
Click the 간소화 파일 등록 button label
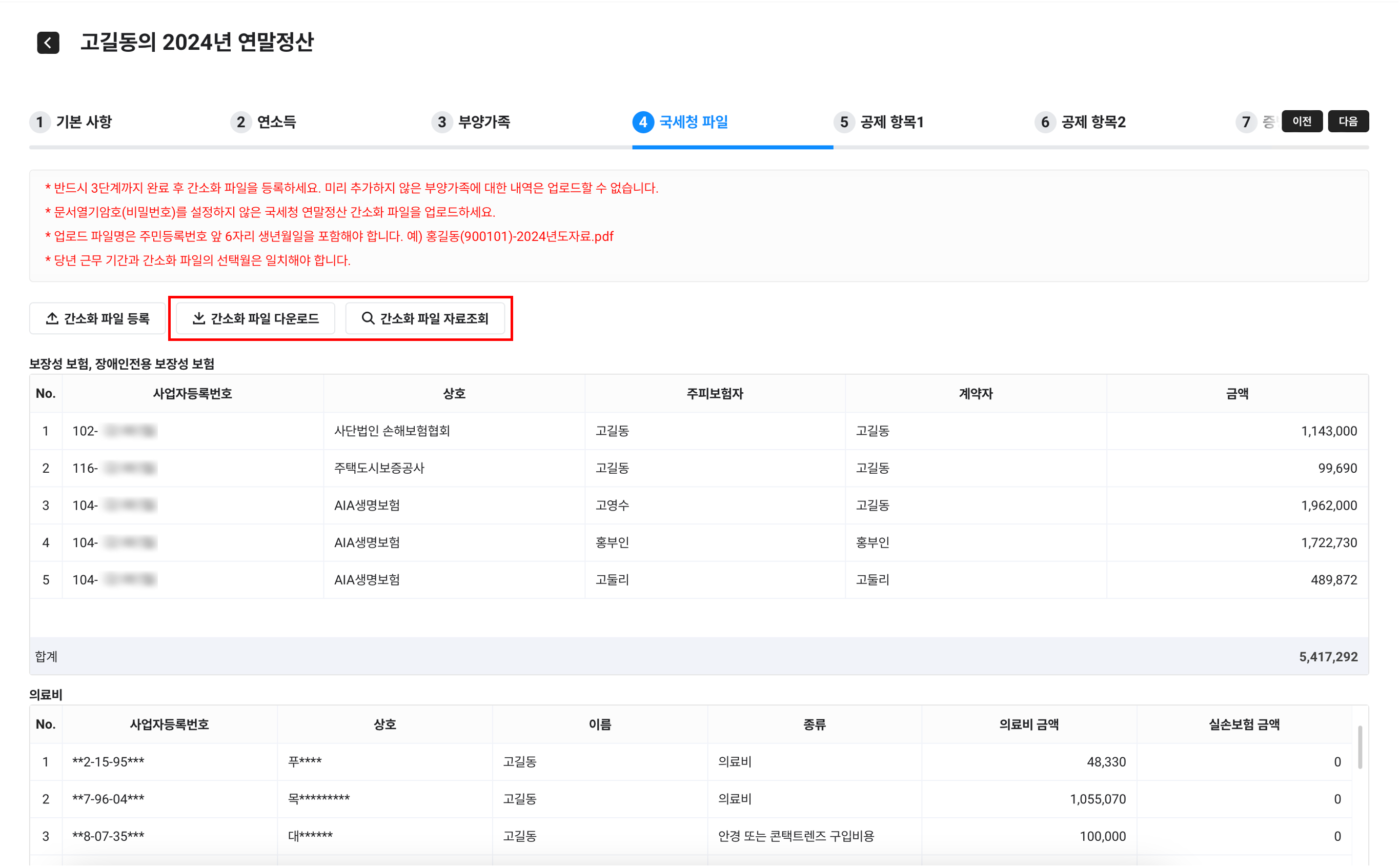click(x=107, y=318)
